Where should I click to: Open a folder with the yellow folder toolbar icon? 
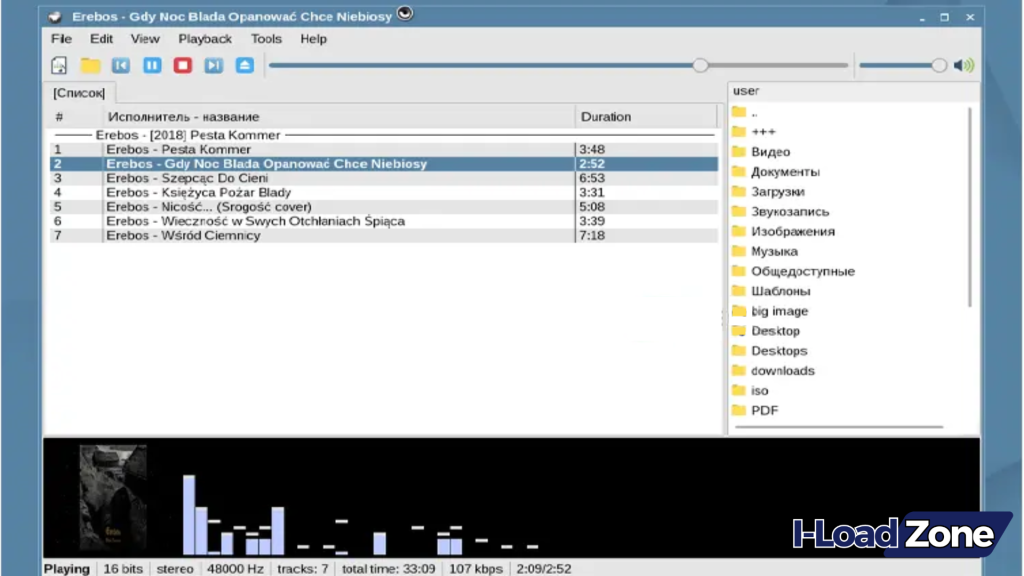click(88, 64)
